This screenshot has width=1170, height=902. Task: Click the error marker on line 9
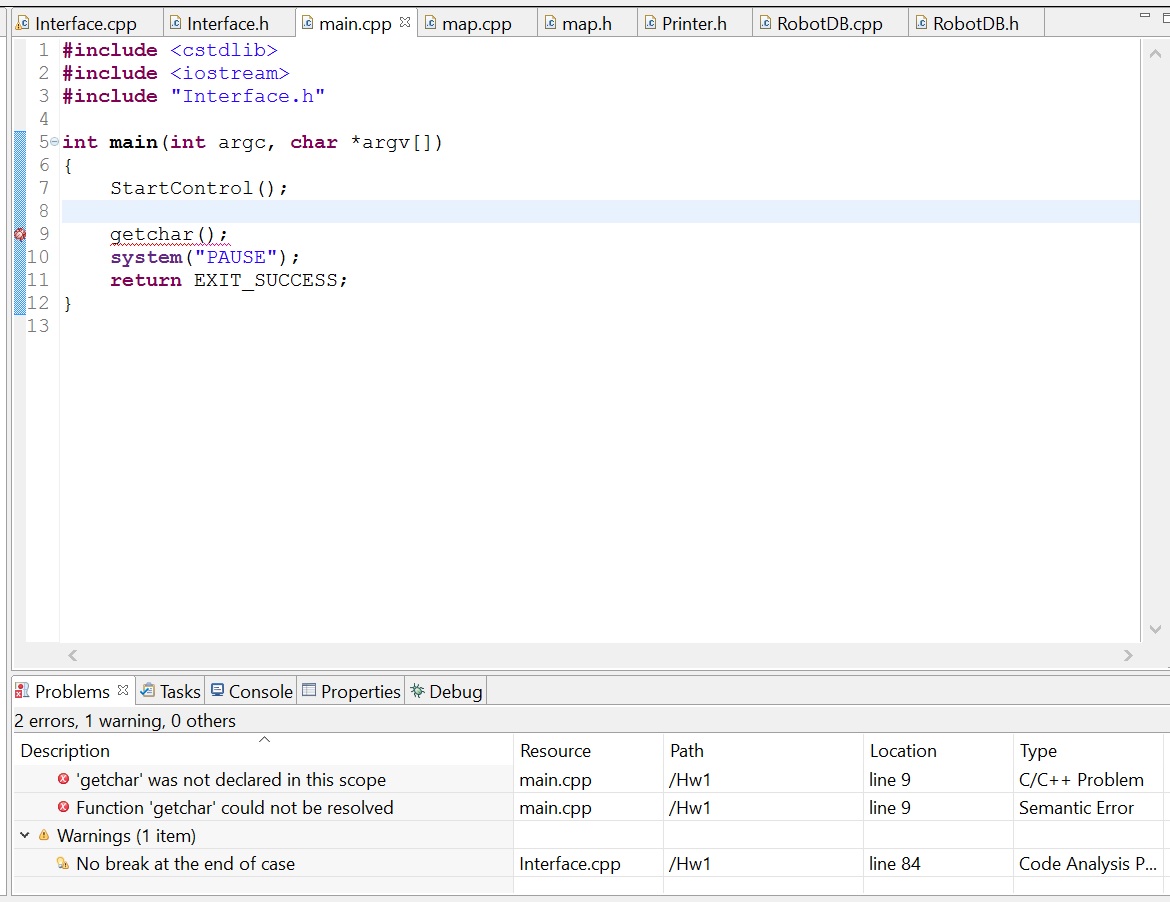pyautogui.click(x=19, y=234)
